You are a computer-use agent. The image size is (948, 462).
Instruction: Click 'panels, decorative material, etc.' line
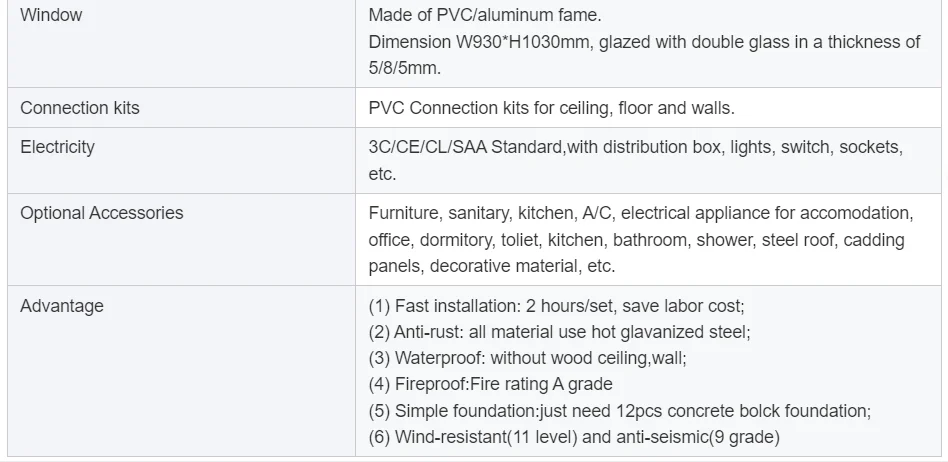click(492, 266)
